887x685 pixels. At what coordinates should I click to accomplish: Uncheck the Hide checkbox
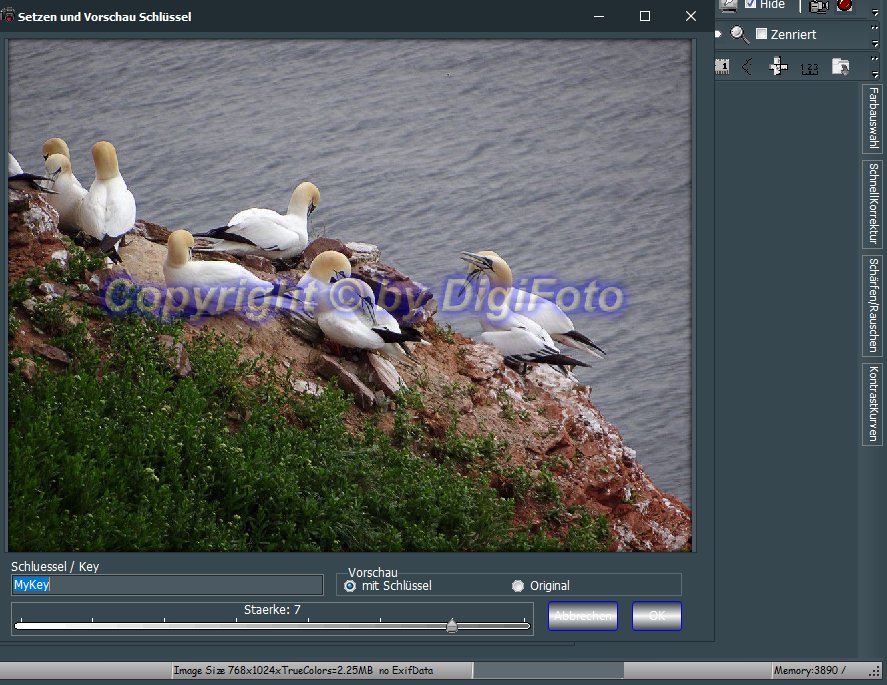751,5
